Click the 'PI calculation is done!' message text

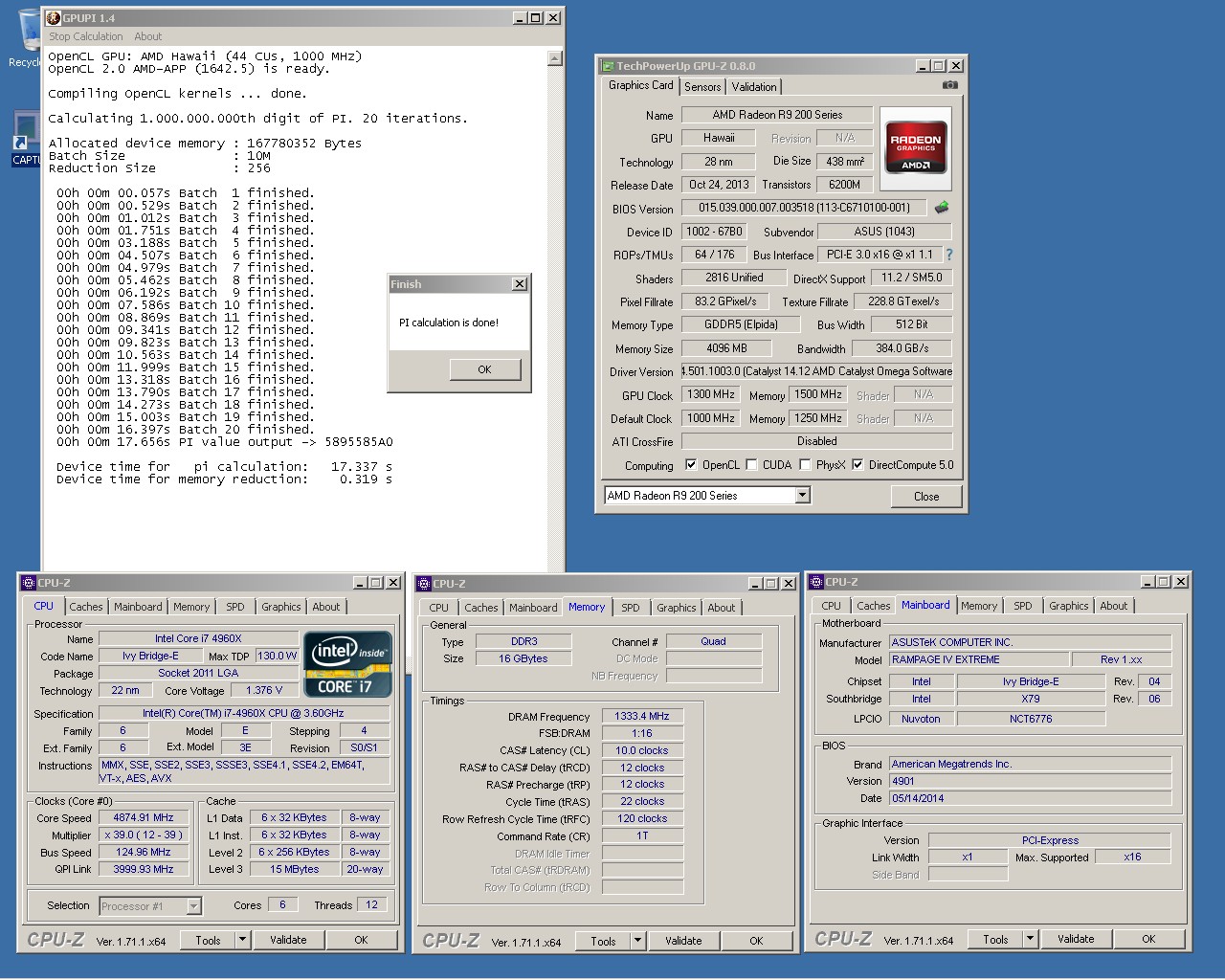[x=449, y=323]
